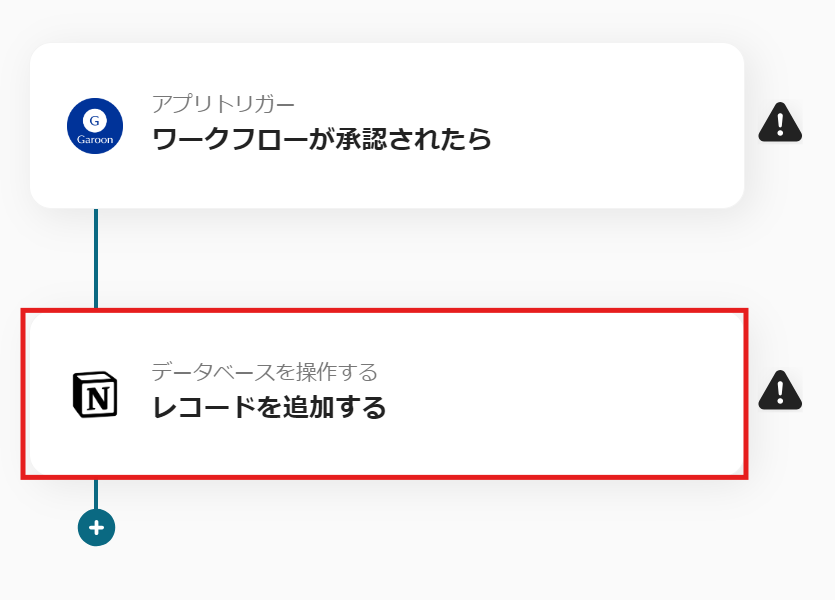Click the Notion logo icon
835x600 pixels.
(x=95, y=394)
